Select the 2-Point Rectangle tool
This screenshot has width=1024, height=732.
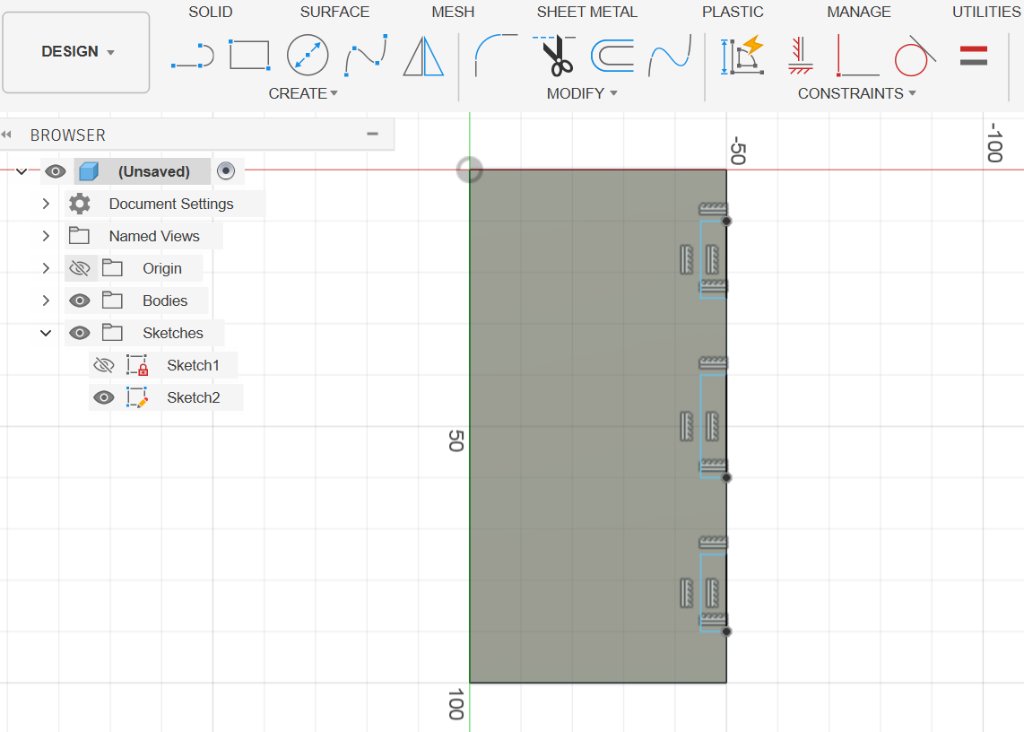[x=249, y=55]
